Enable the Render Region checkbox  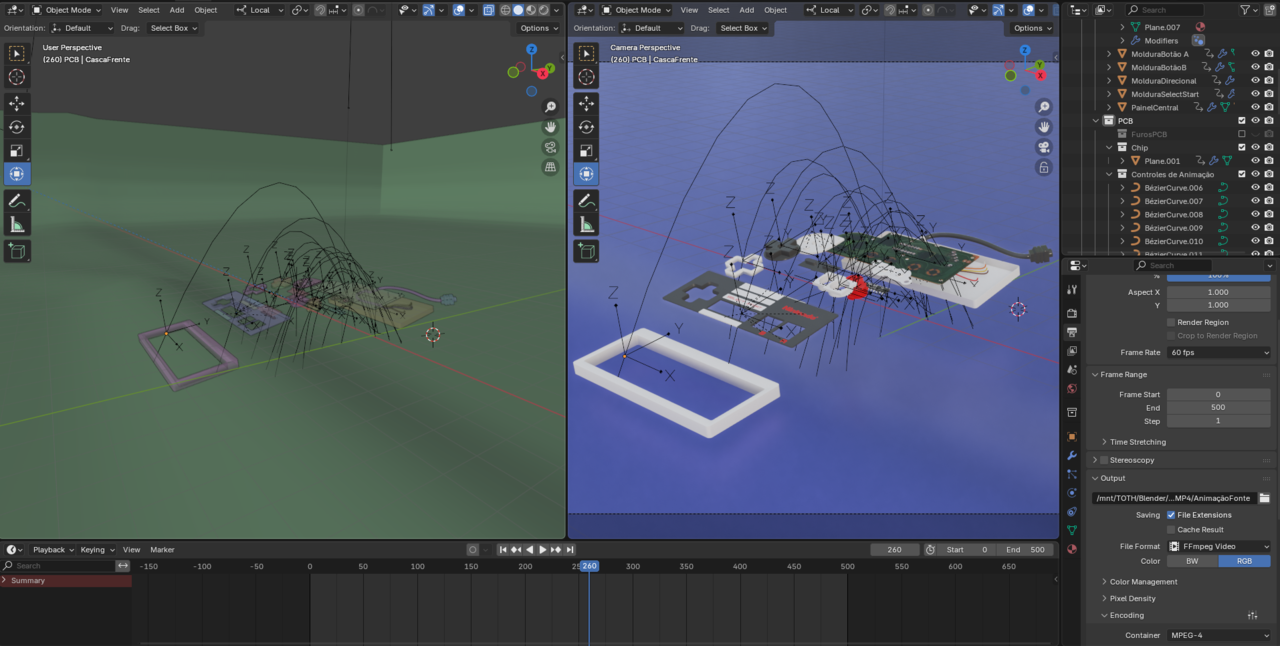click(1171, 322)
